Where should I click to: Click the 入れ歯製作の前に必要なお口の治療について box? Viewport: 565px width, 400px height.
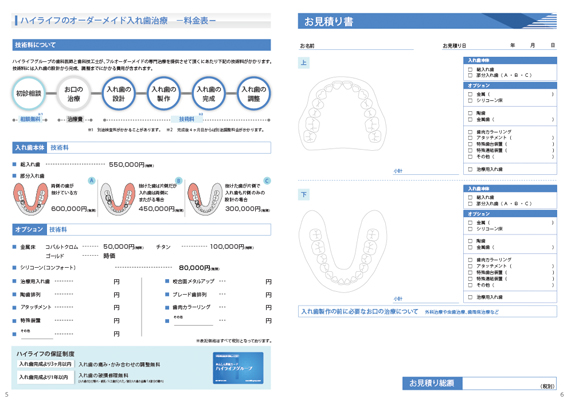(x=427, y=312)
